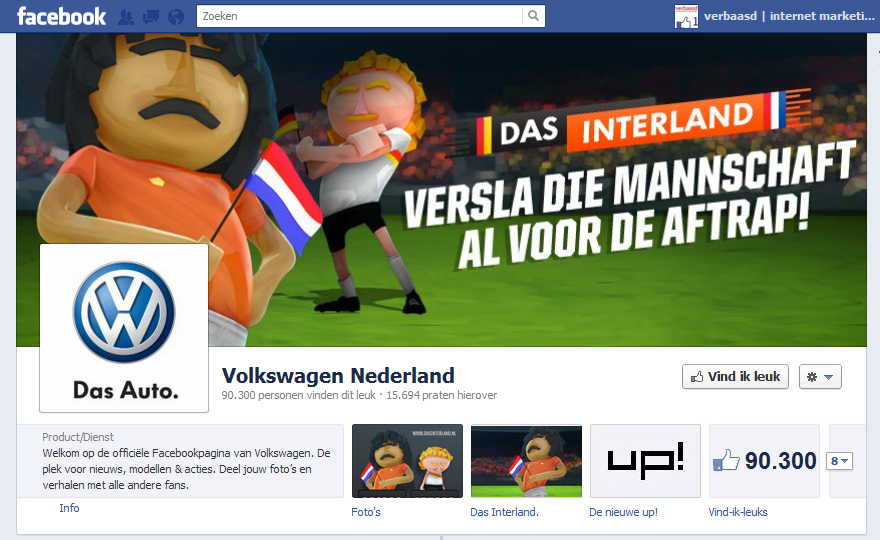Open the friend requests icon

[x=126, y=17]
